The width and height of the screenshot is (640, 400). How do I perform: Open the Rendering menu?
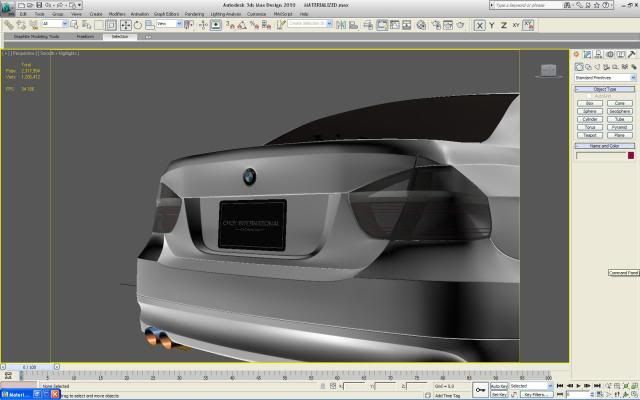[x=194, y=14]
